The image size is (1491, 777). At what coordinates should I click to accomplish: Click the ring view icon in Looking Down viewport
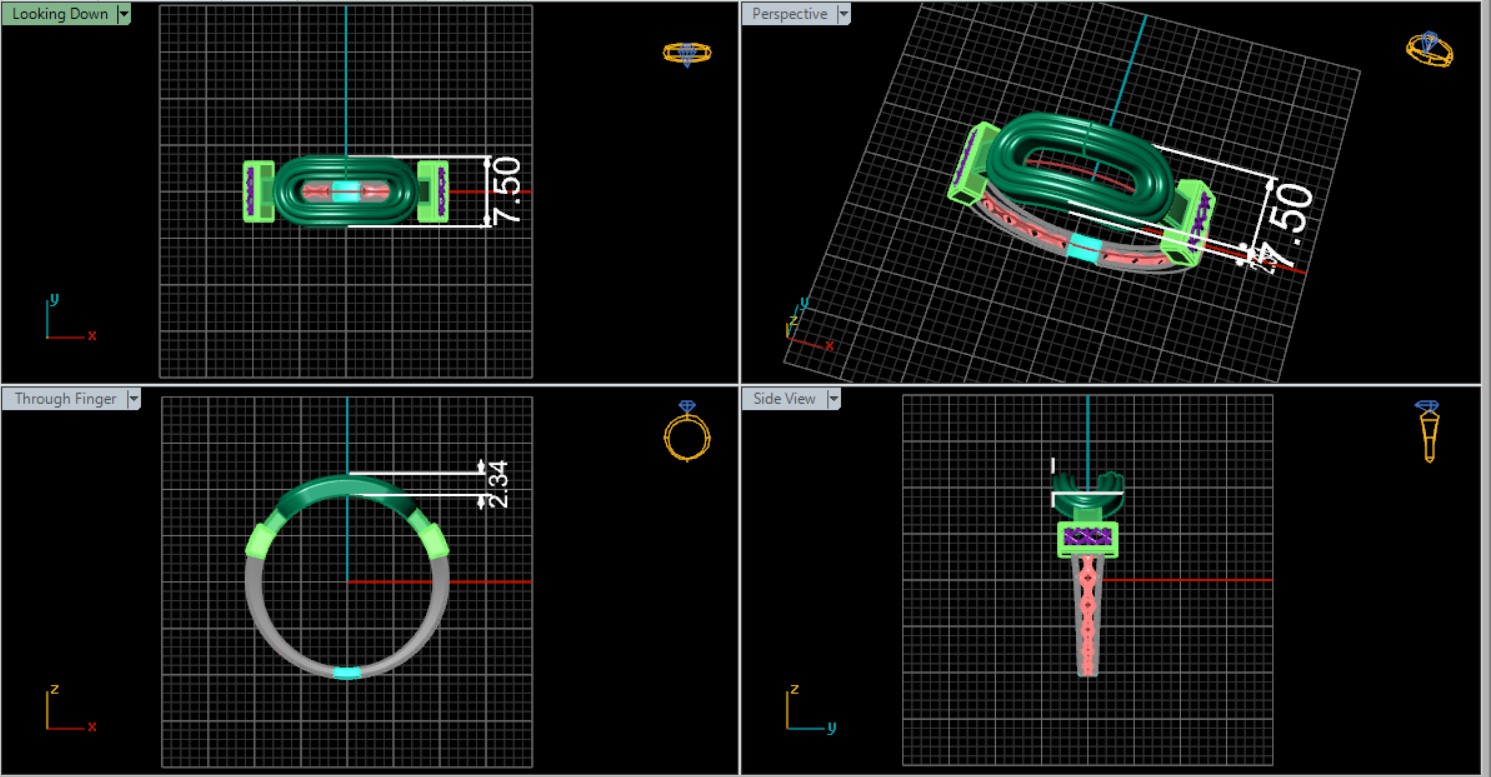(686, 53)
